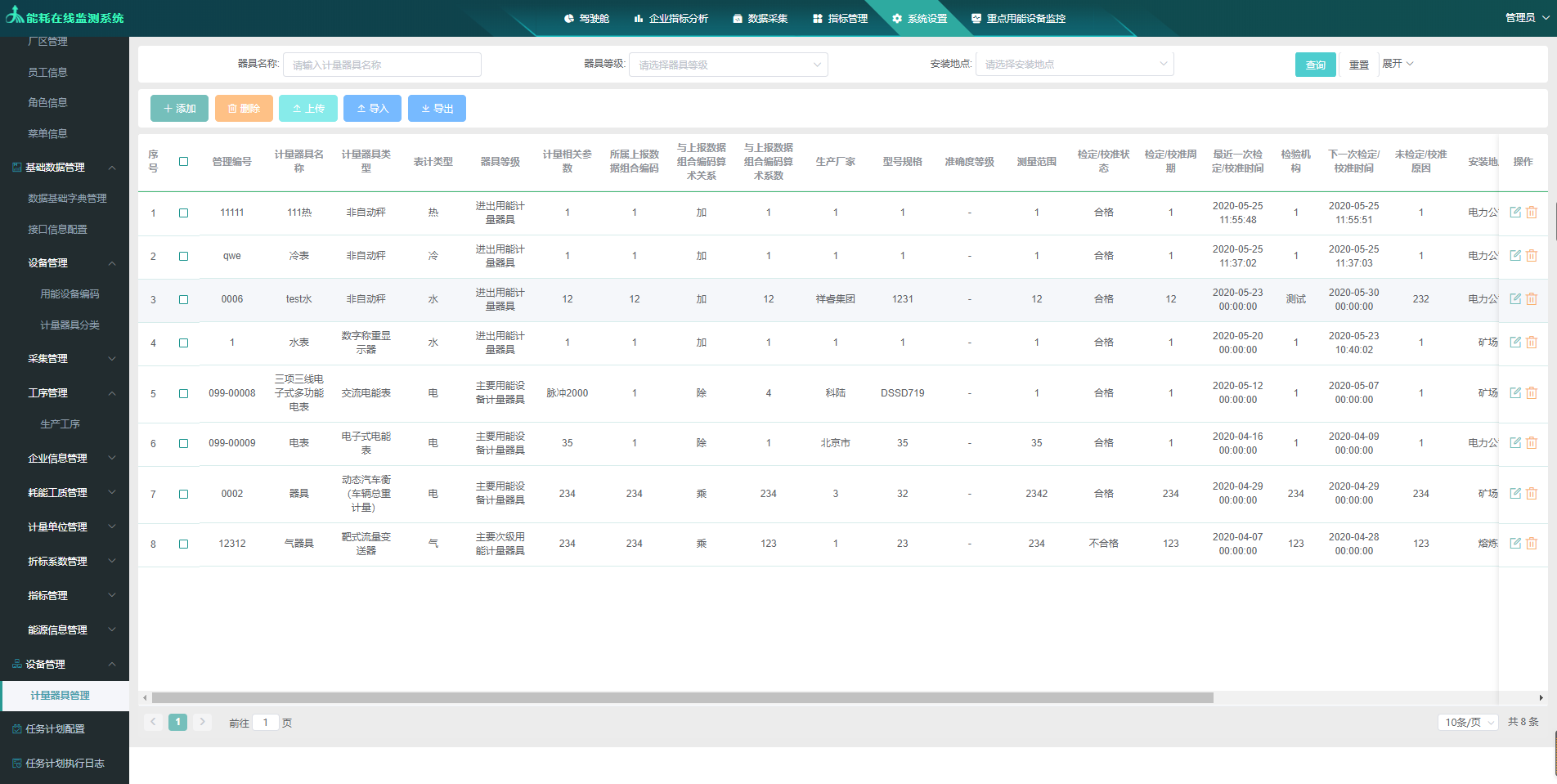1557x784 pixels.
Task: Click the delete trash icon for row 3
Action: pos(1532,299)
